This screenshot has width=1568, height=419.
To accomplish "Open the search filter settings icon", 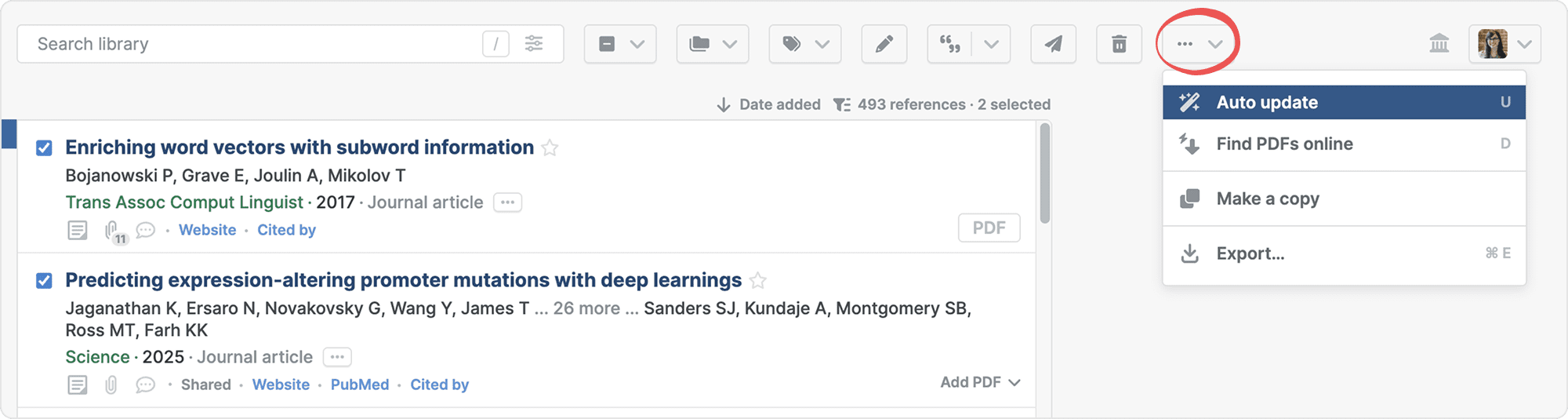I will [534, 44].
